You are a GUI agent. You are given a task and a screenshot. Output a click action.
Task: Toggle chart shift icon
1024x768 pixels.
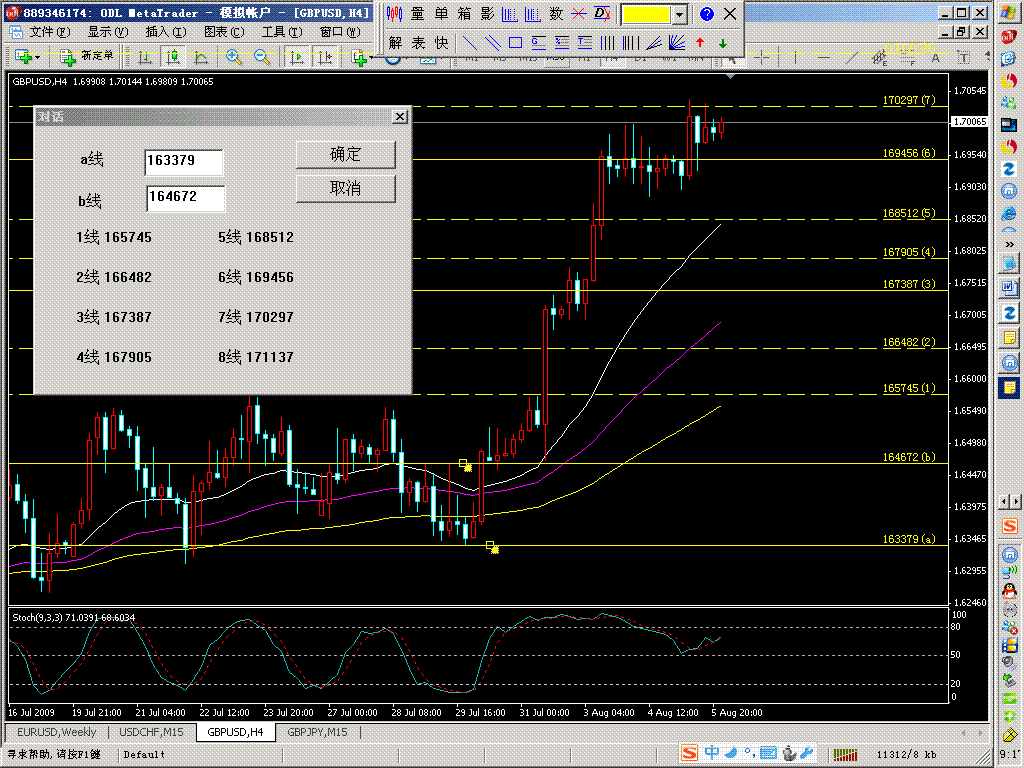[x=325, y=57]
